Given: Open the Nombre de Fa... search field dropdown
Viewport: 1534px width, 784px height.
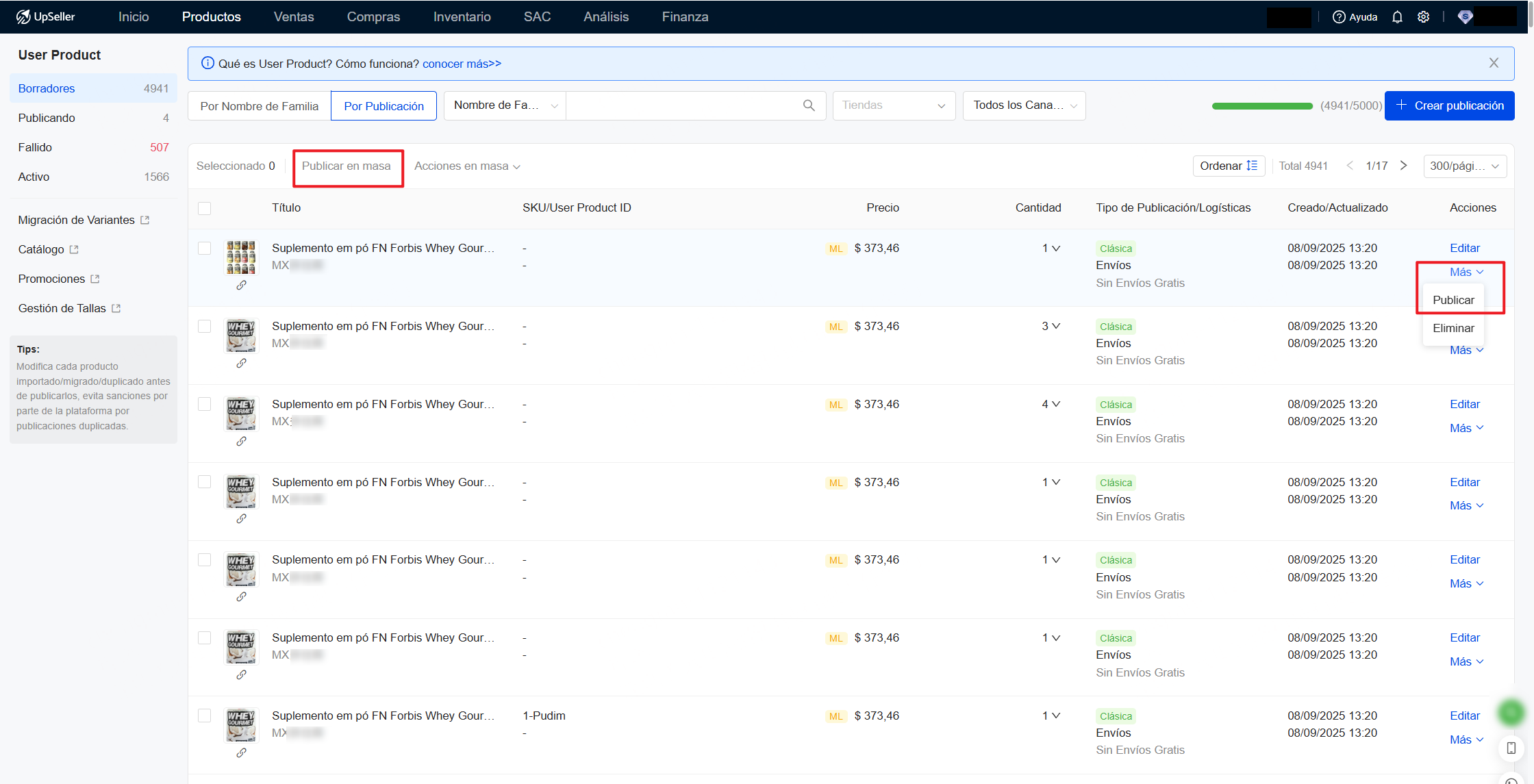Looking at the screenshot, I should click(x=505, y=105).
